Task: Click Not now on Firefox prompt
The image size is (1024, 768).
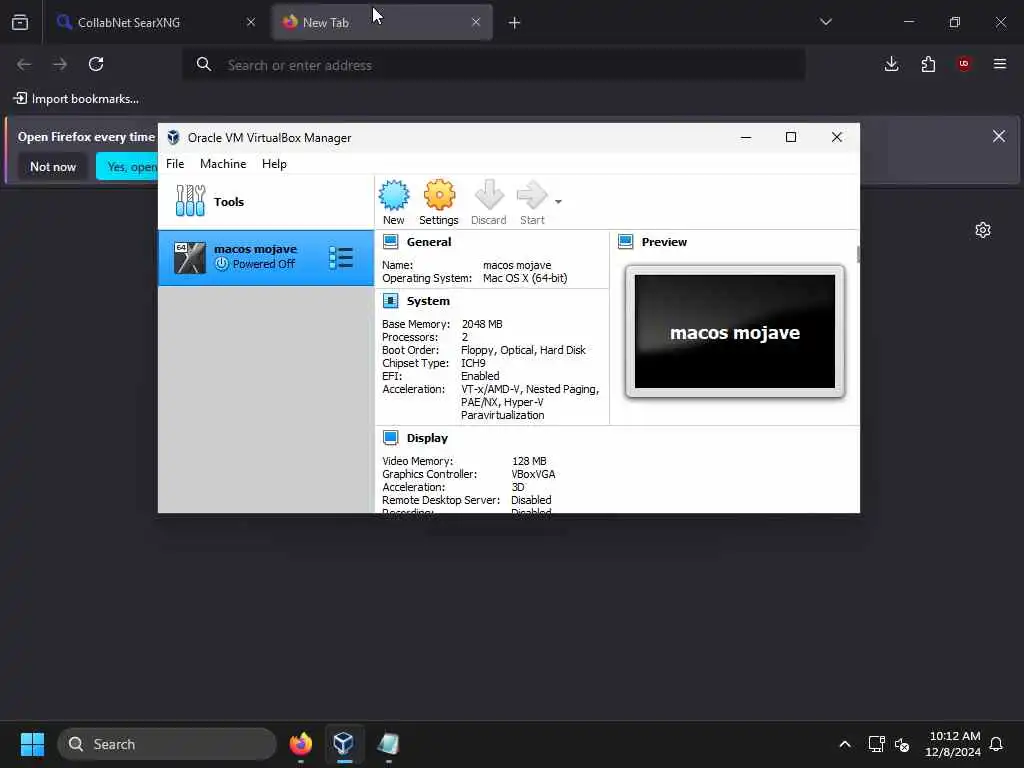Action: [53, 167]
